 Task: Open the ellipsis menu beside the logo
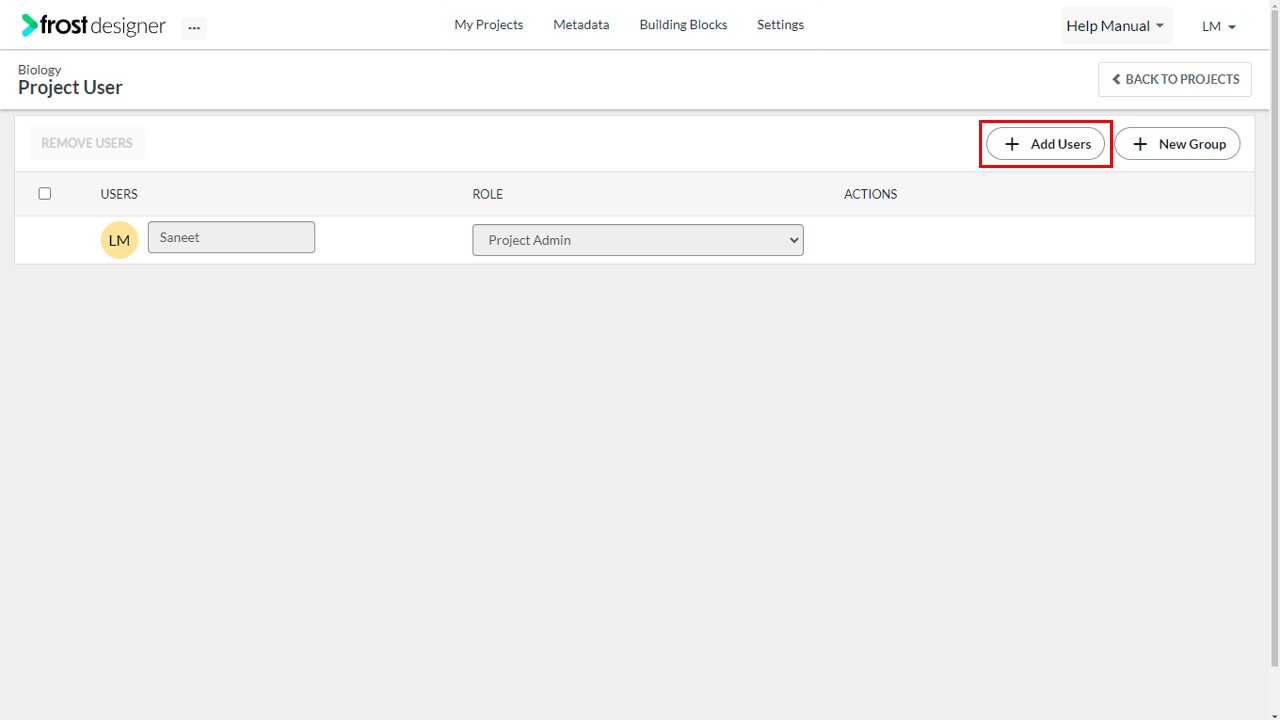(194, 28)
